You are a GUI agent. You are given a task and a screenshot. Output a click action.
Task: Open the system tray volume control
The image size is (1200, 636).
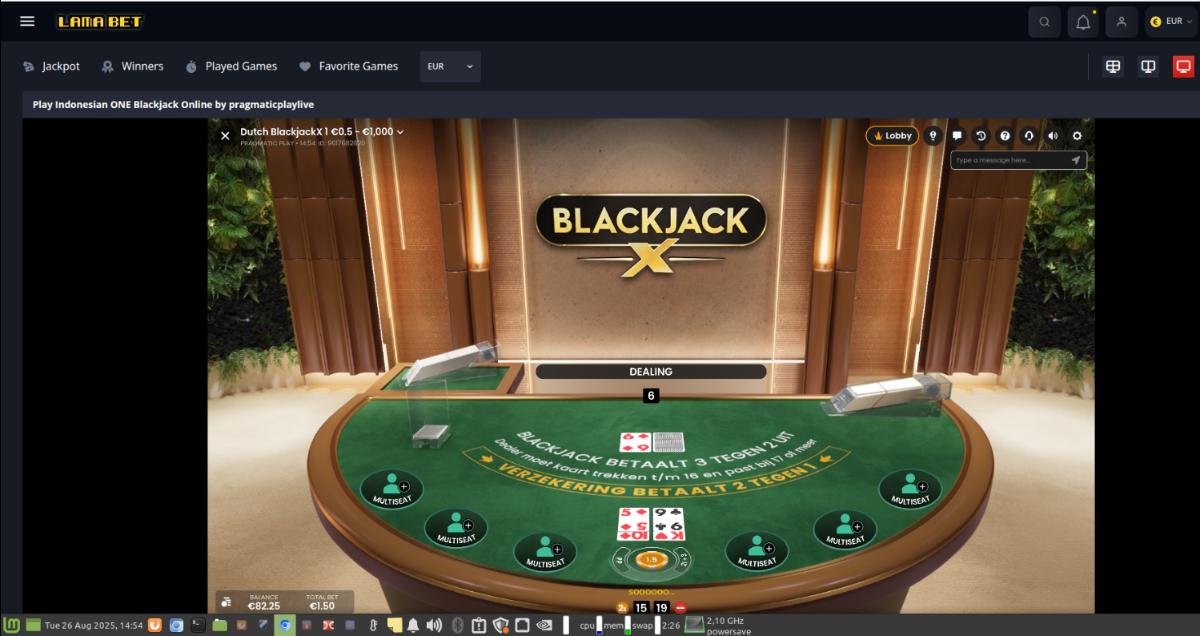pos(433,625)
